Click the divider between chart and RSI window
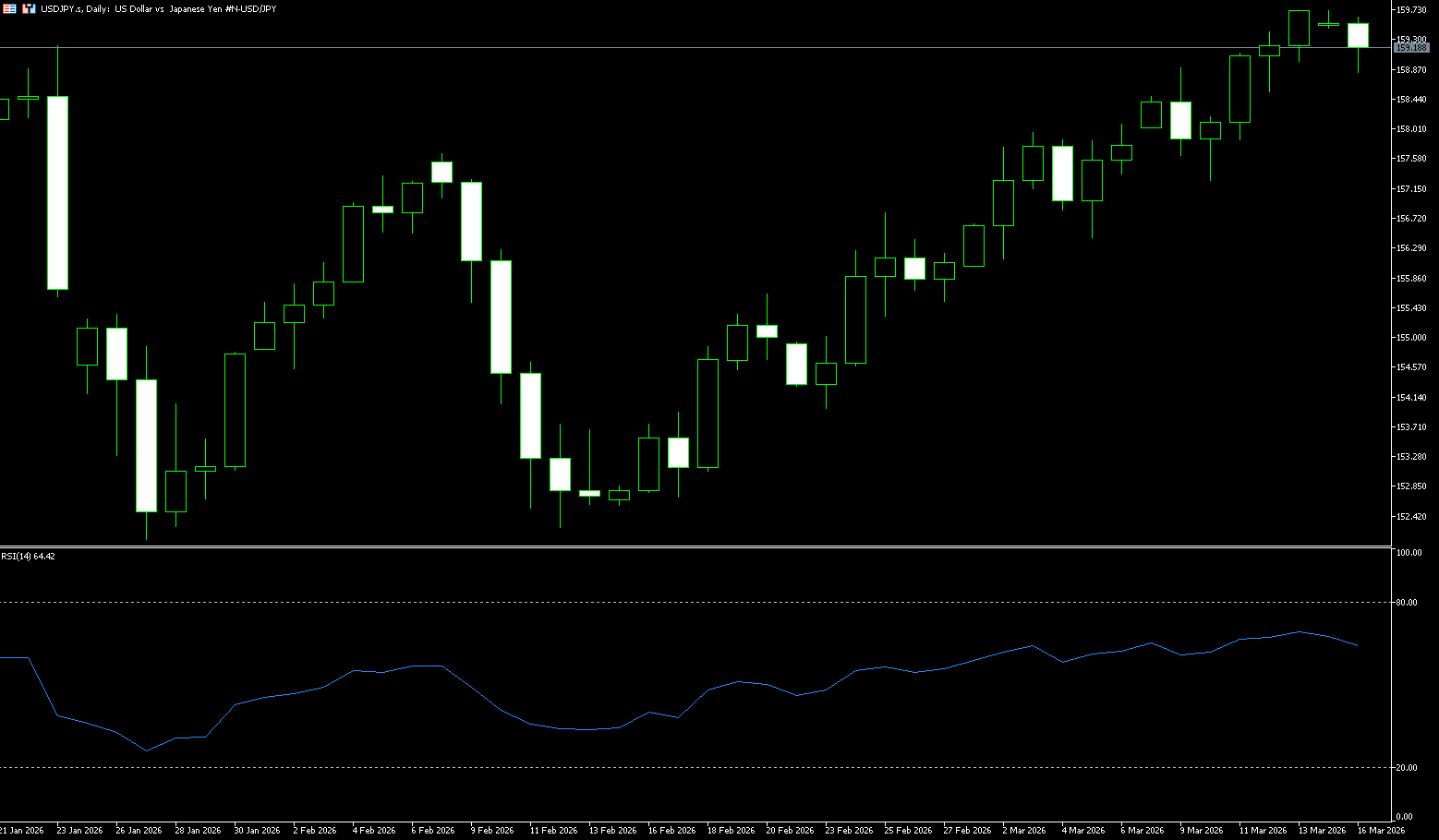This screenshot has width=1439, height=840. [693, 547]
